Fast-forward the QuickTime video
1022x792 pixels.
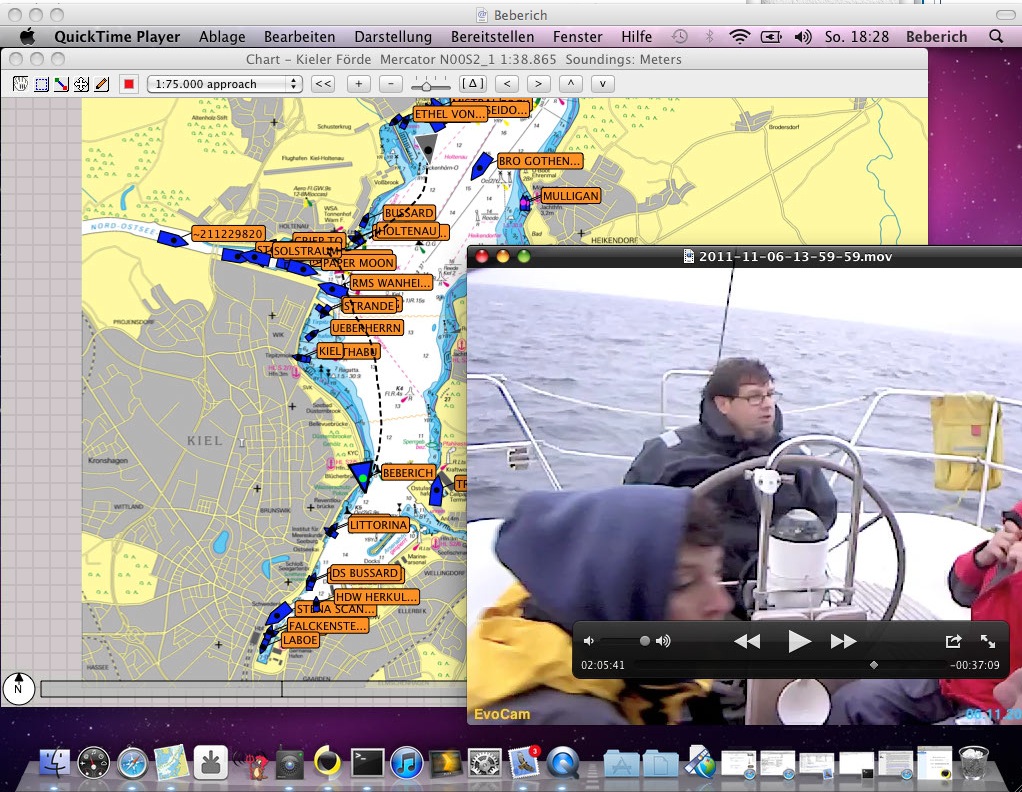pos(843,641)
